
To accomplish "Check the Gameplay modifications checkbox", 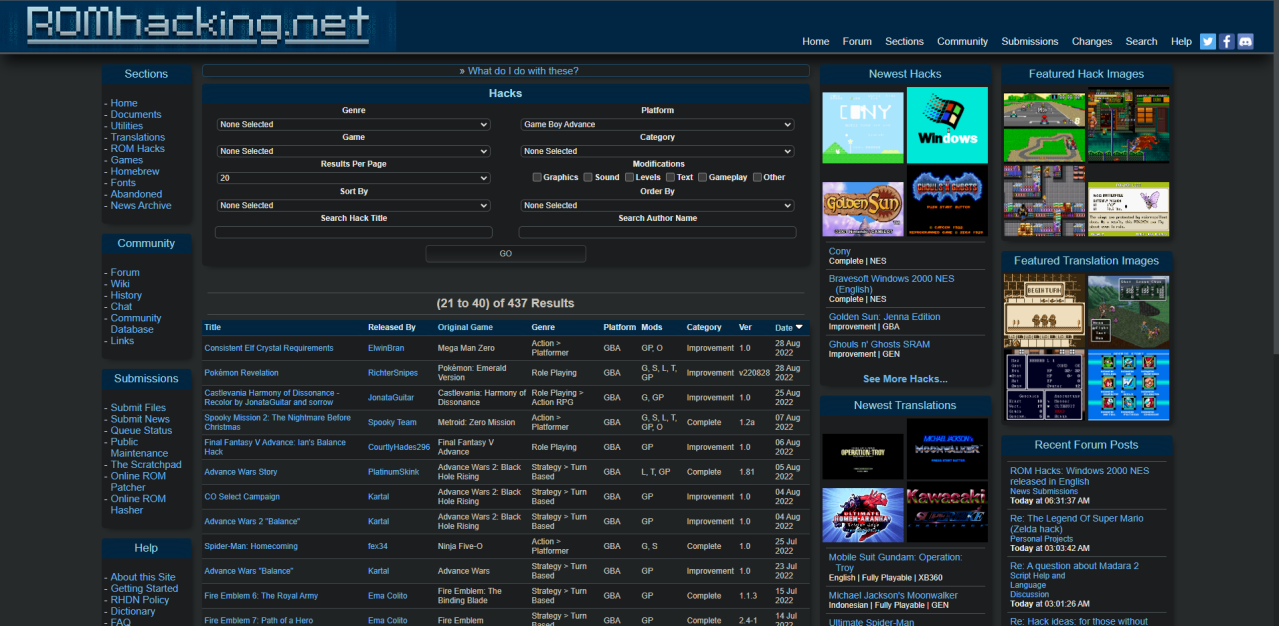I will click(703, 177).
